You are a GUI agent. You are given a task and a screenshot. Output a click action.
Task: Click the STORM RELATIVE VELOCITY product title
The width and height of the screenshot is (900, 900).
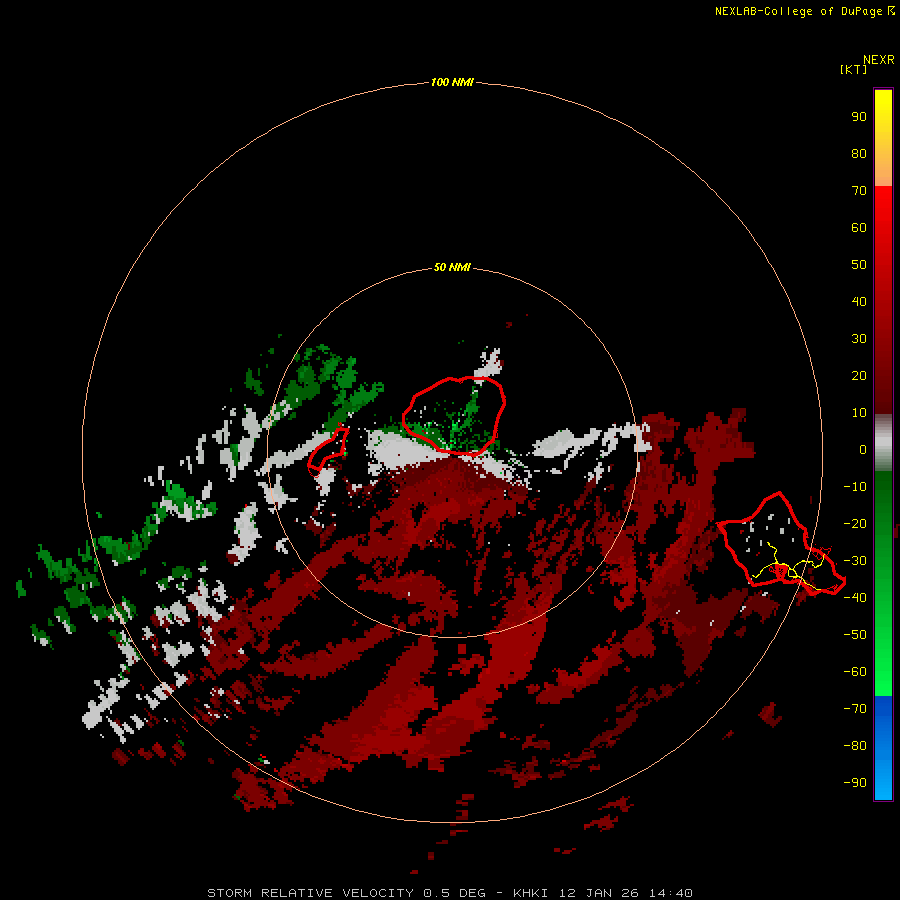pos(310,893)
